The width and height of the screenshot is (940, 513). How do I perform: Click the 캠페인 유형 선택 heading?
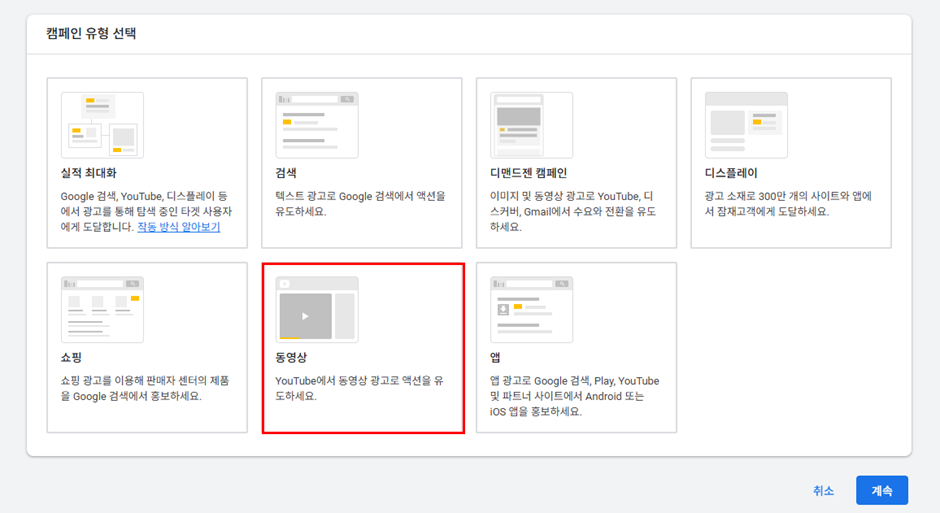[91, 34]
